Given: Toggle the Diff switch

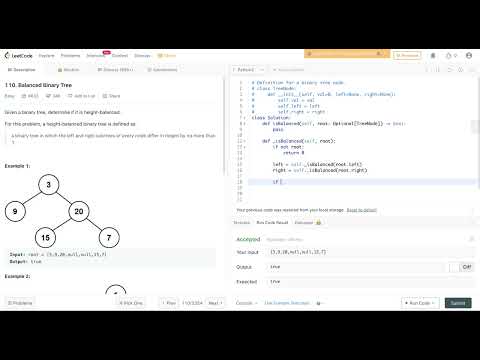Looking at the screenshot, I should (x=462, y=267).
